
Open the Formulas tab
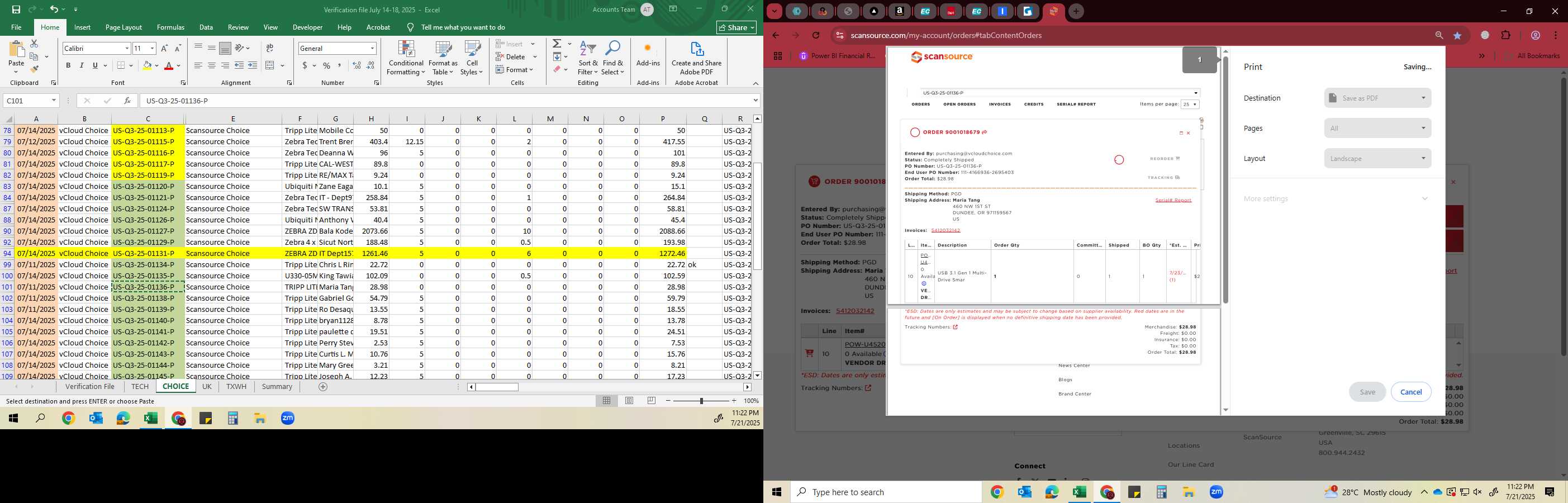(170, 27)
